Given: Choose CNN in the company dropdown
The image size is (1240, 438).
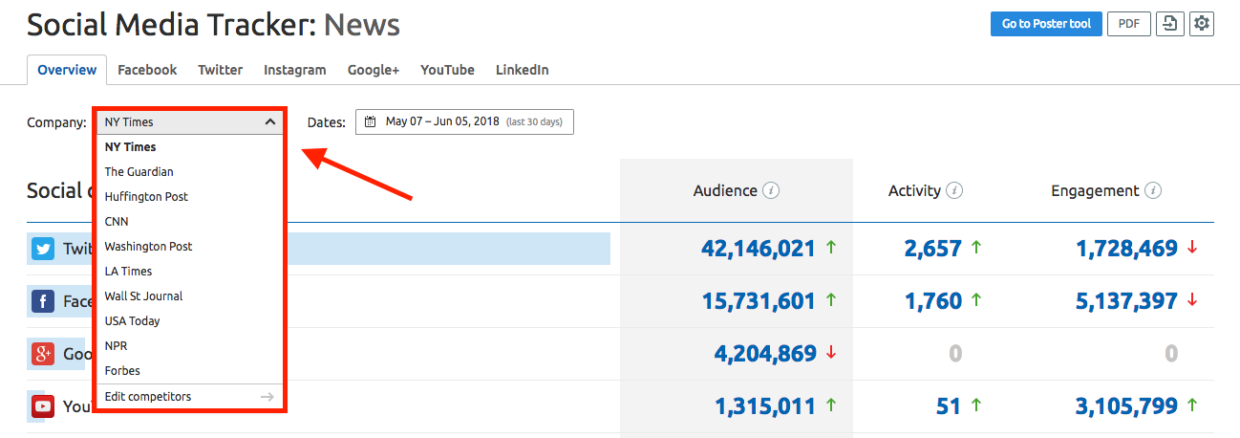Looking at the screenshot, I should coord(117,221).
